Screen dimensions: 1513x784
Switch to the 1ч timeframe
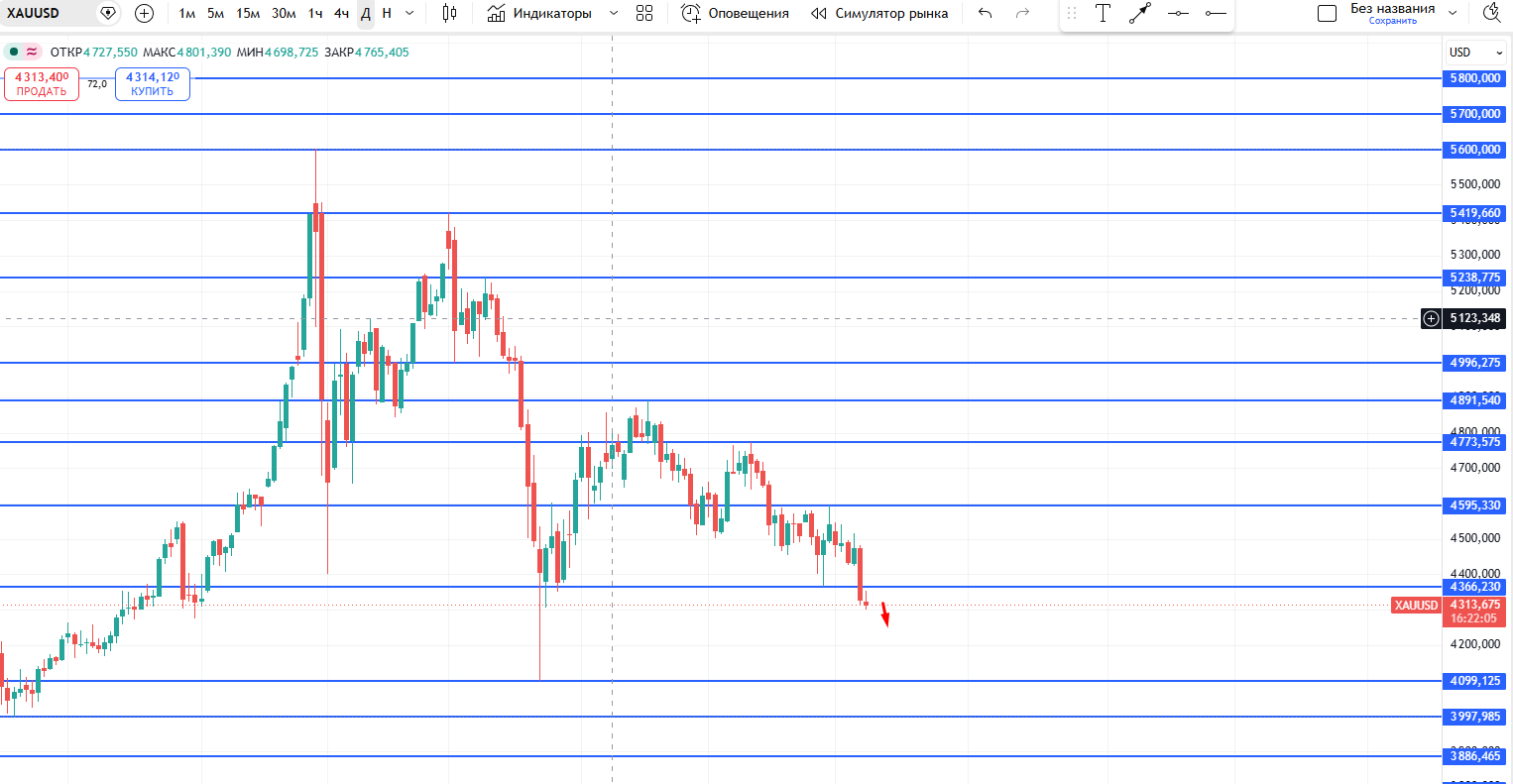[315, 13]
